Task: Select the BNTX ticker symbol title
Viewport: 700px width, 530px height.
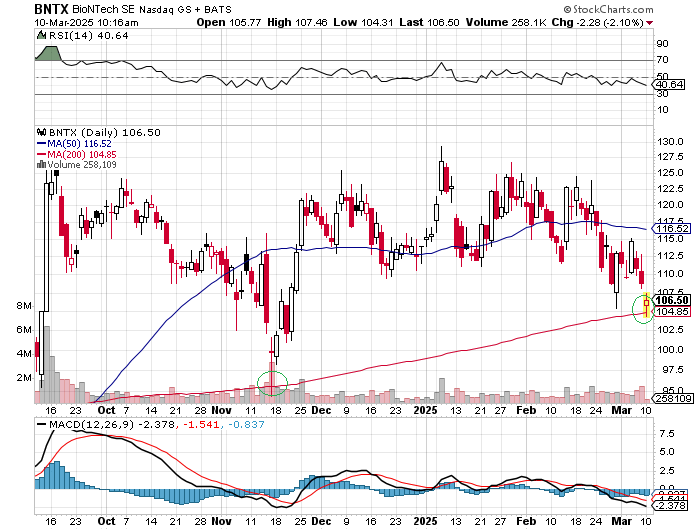Action: 51,8
